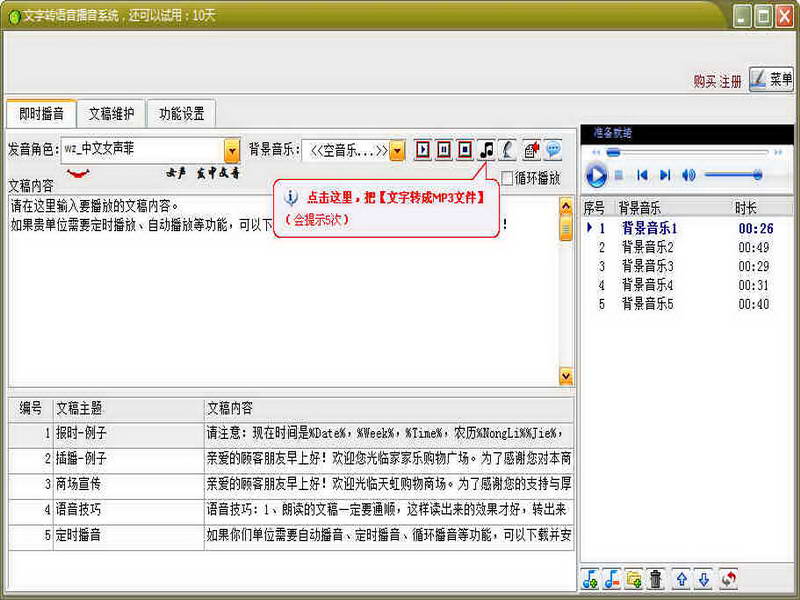800x600 pixels.
Task: Select the 插播-例子 script row
Action: tap(291, 459)
